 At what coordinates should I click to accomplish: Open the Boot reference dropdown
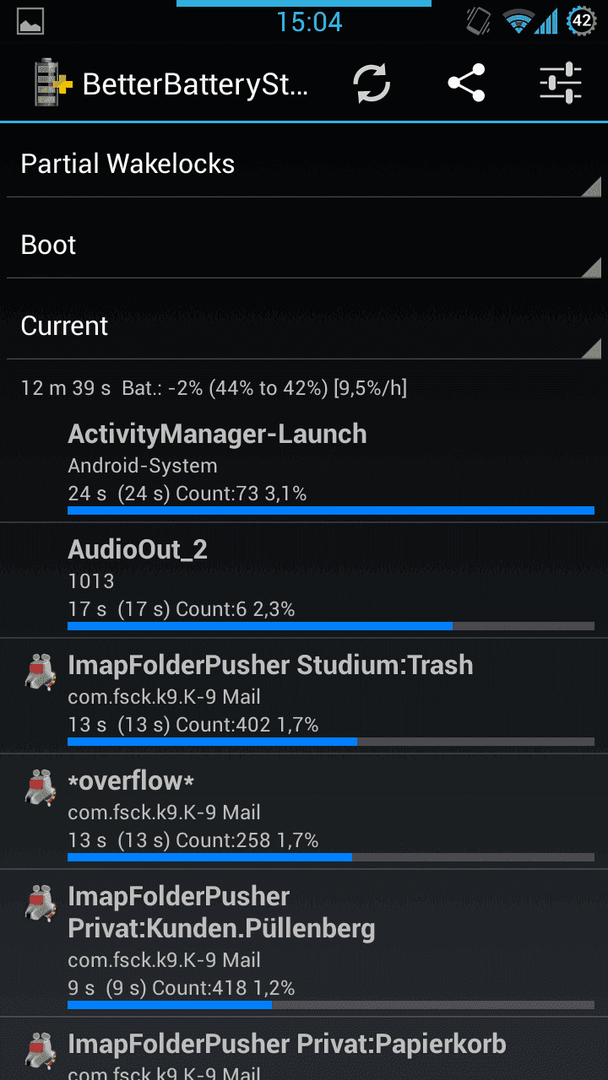pyautogui.click(x=304, y=246)
